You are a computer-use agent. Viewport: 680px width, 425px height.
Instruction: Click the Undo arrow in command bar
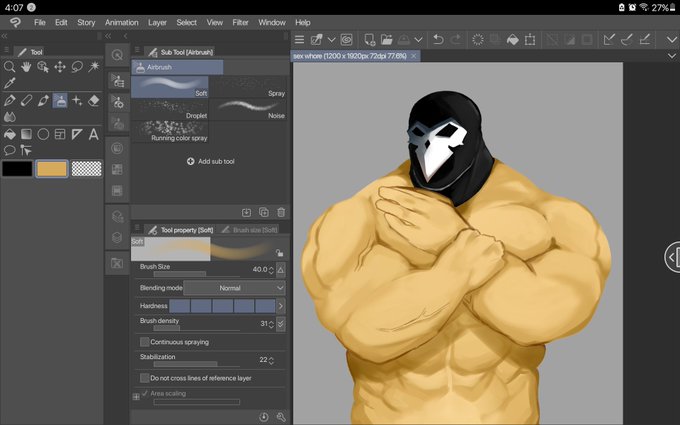438,40
